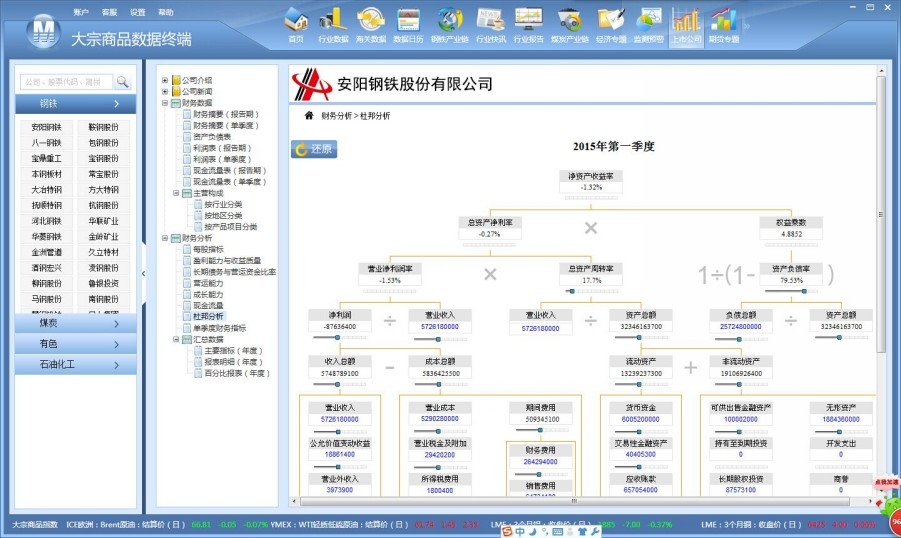Viewport: 901px width, 538px height.
Task: Open the 账户 menu
Action: point(81,12)
